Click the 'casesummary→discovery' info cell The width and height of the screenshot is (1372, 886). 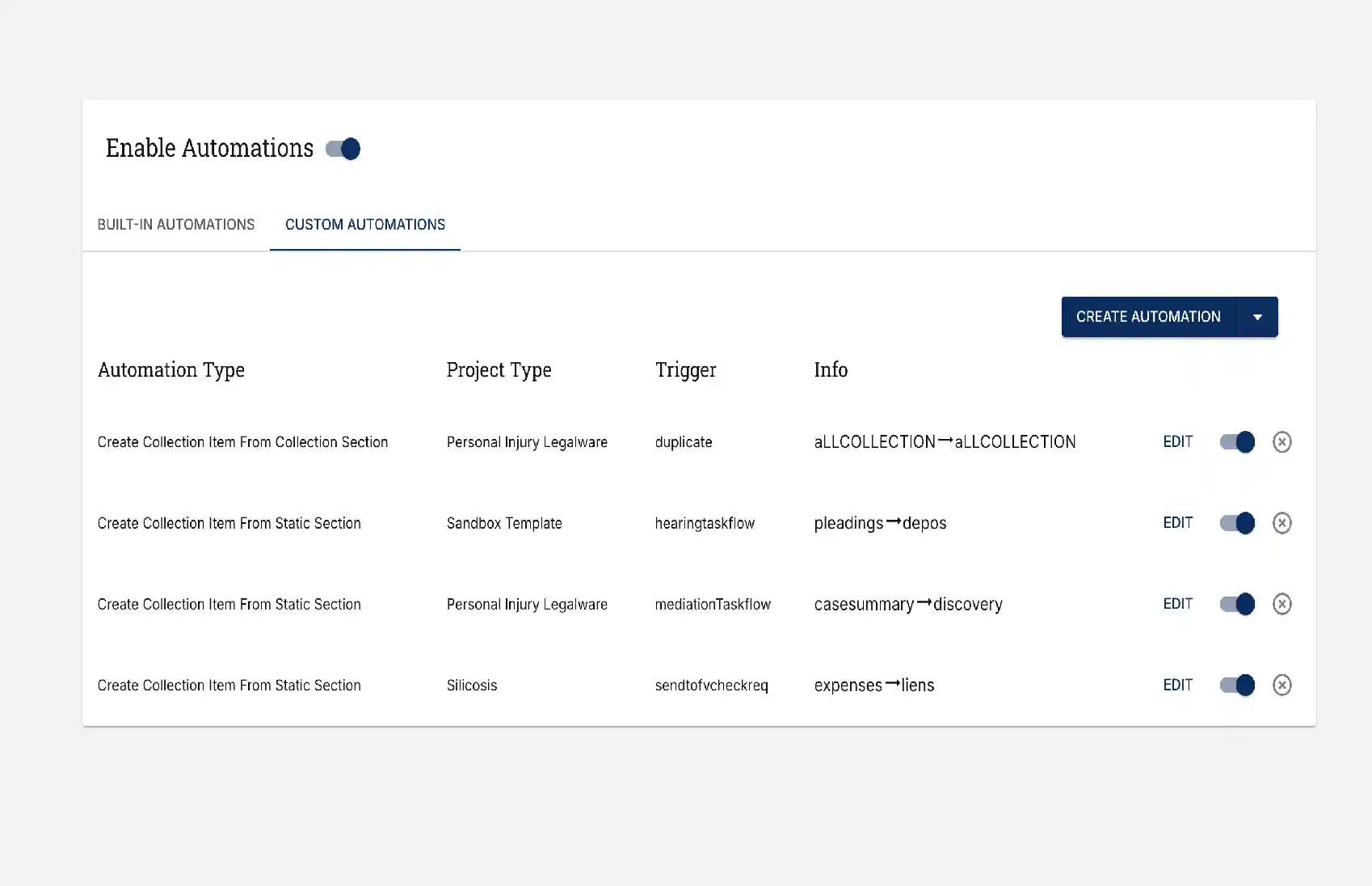point(908,604)
